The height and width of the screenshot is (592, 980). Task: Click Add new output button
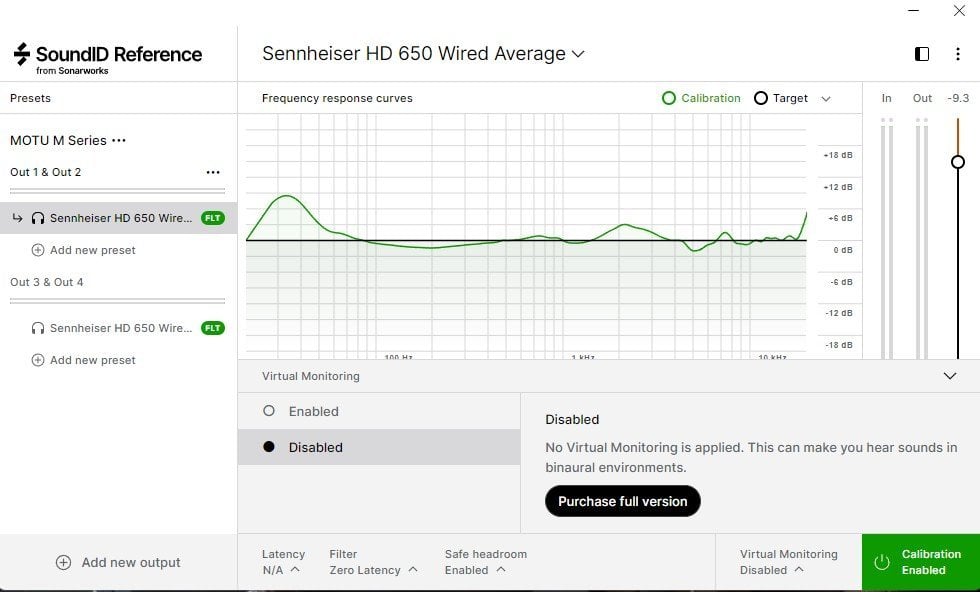pyautogui.click(x=118, y=563)
